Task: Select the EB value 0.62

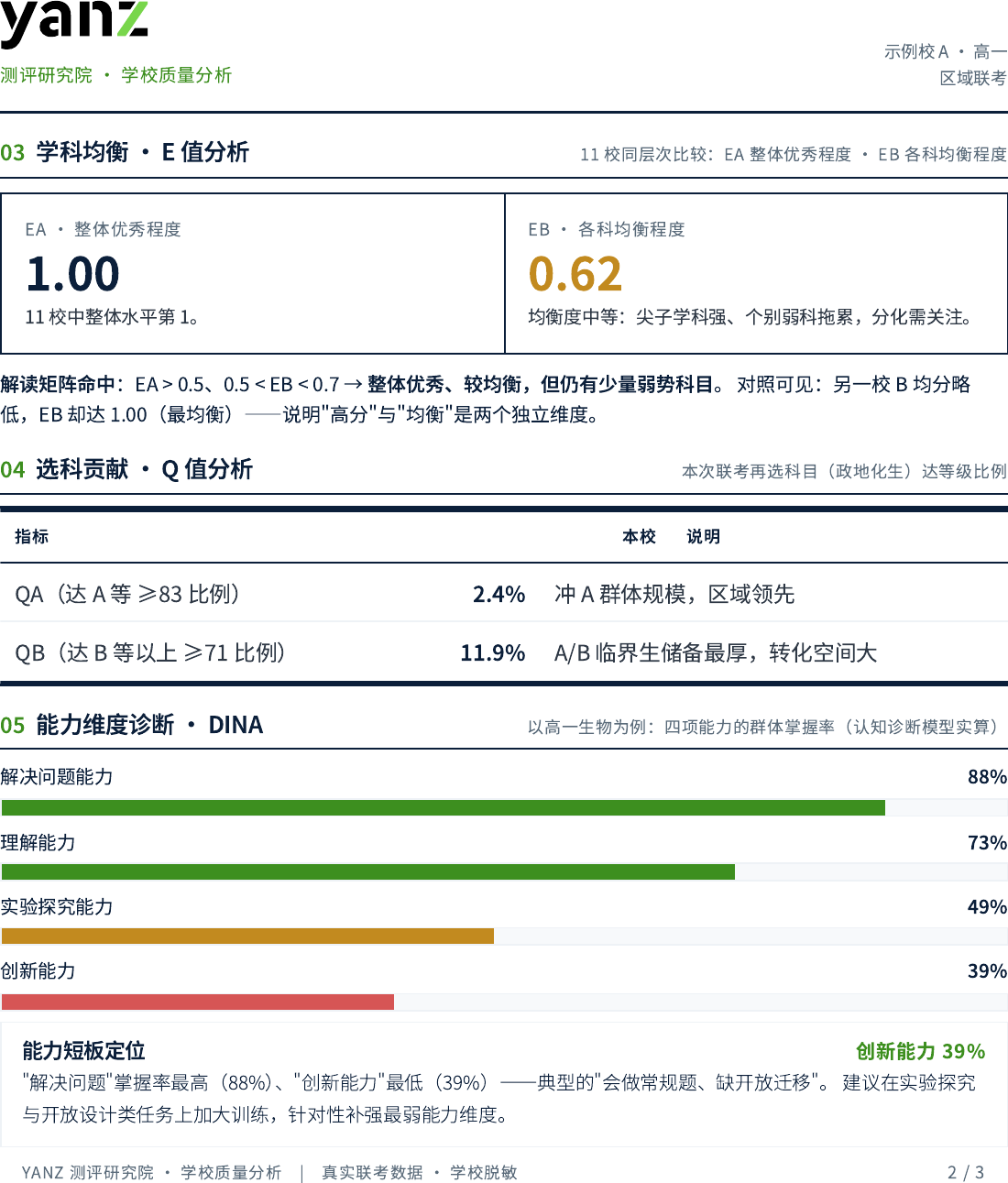Action: (x=575, y=273)
